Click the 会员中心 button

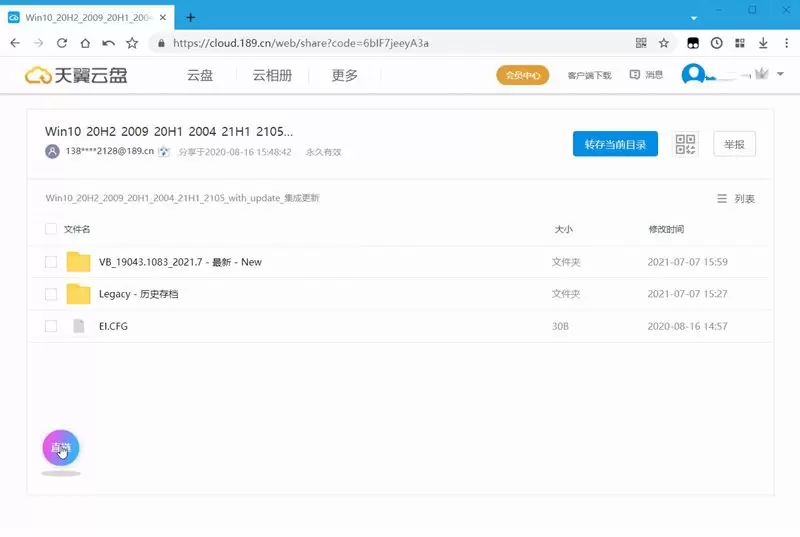click(522, 75)
